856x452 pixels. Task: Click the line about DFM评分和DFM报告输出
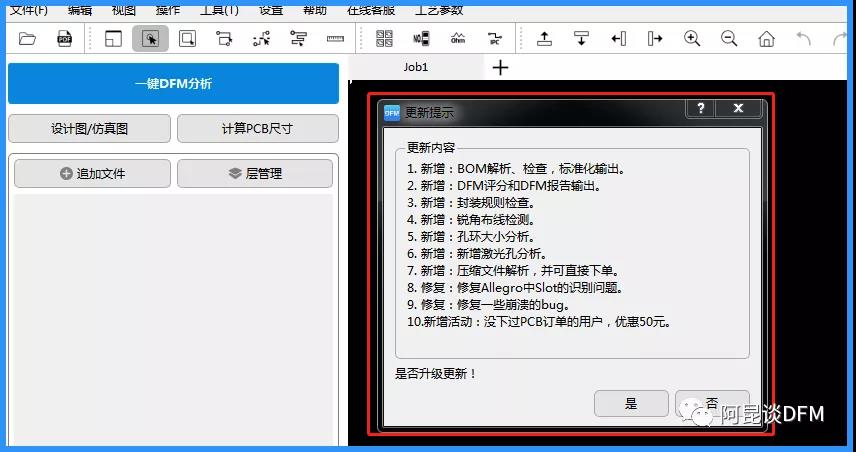(x=504, y=186)
